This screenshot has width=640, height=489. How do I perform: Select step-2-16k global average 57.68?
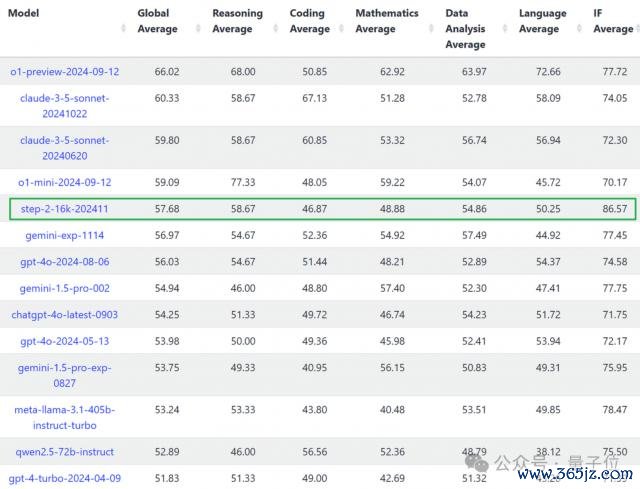(x=167, y=209)
